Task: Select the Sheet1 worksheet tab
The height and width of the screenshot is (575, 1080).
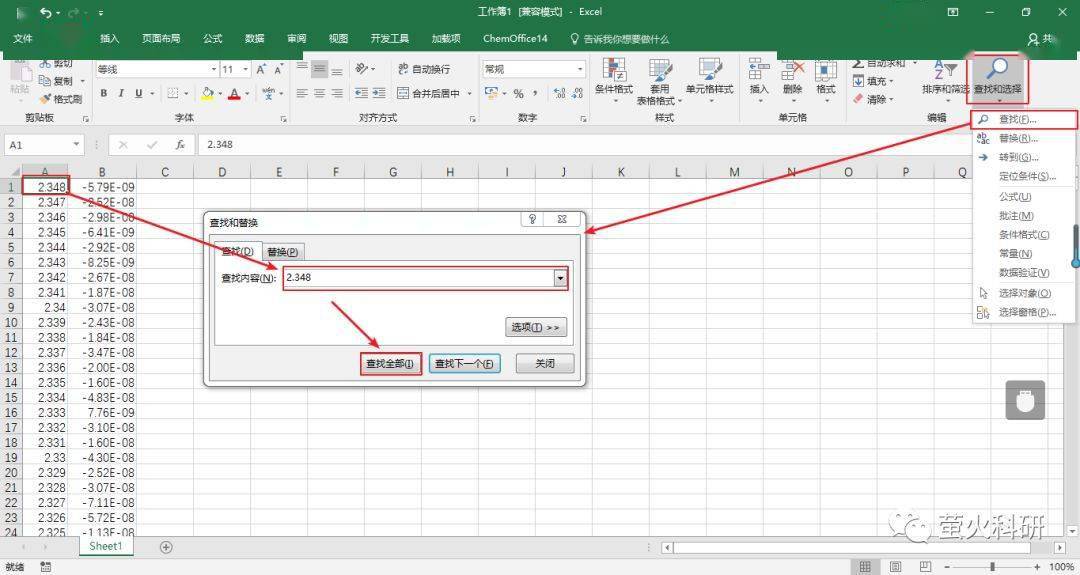Action: (x=105, y=546)
